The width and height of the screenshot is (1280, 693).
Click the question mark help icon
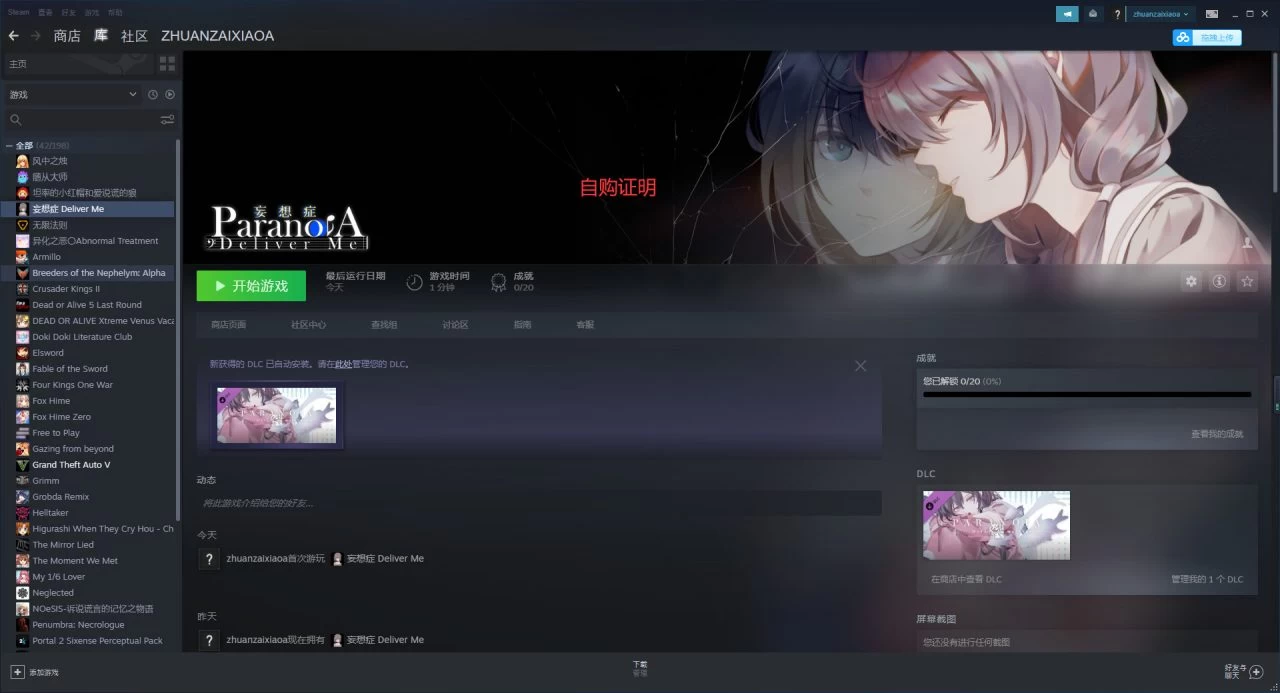[1117, 14]
